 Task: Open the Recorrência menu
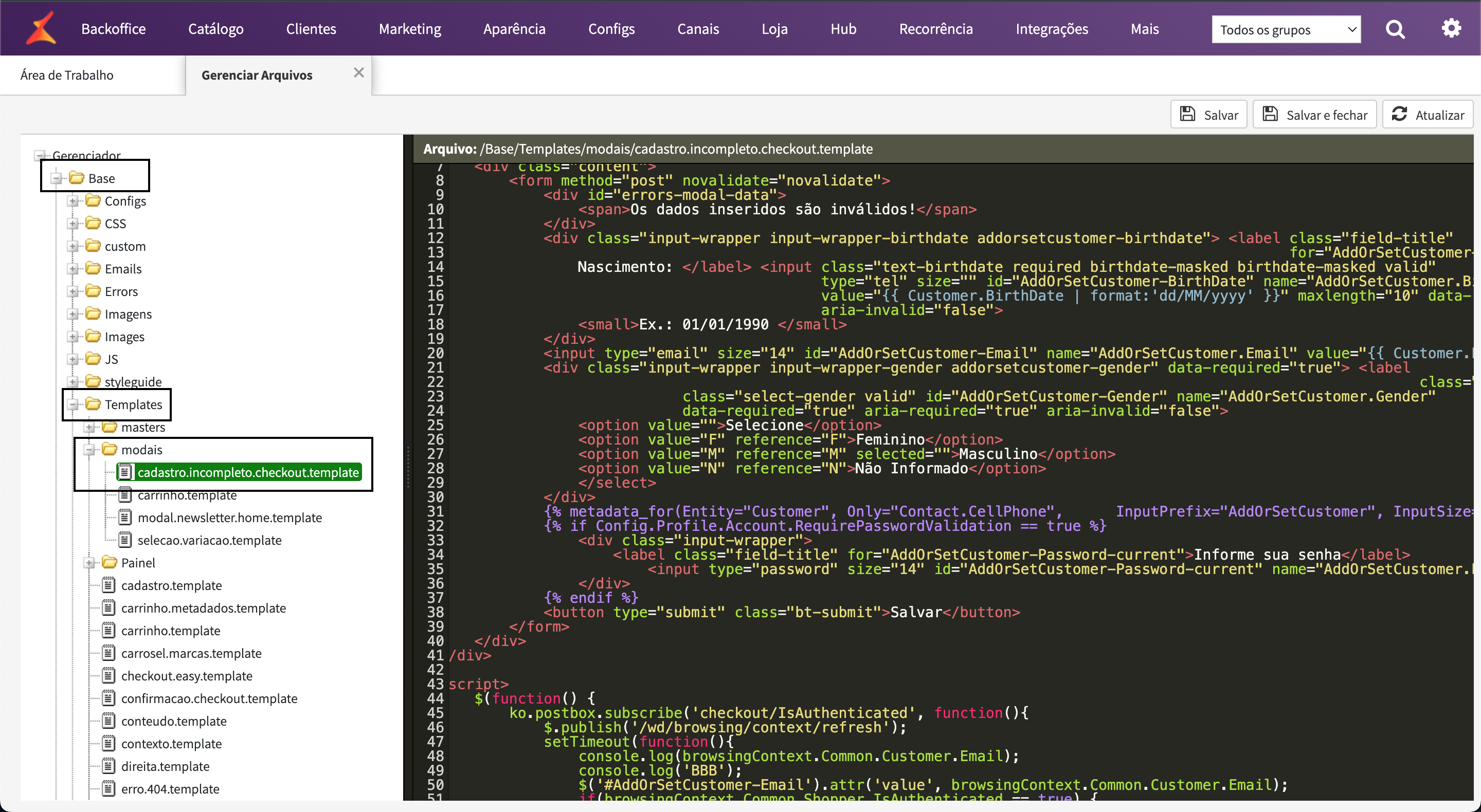(x=935, y=29)
